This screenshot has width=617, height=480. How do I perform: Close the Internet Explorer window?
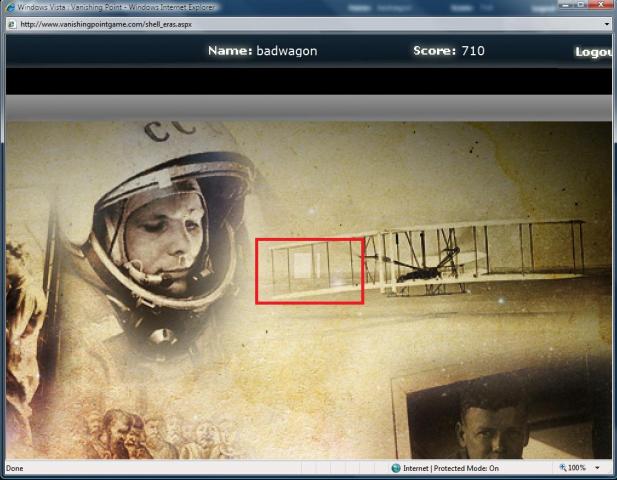tap(601, 5)
